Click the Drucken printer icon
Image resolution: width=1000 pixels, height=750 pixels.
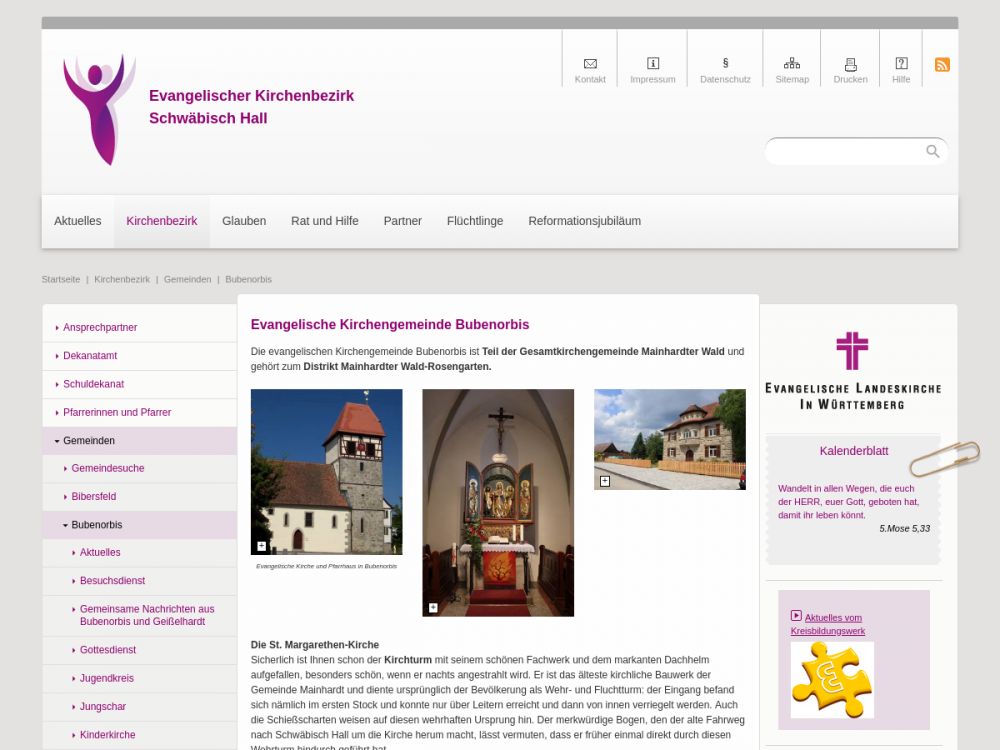pos(850,64)
